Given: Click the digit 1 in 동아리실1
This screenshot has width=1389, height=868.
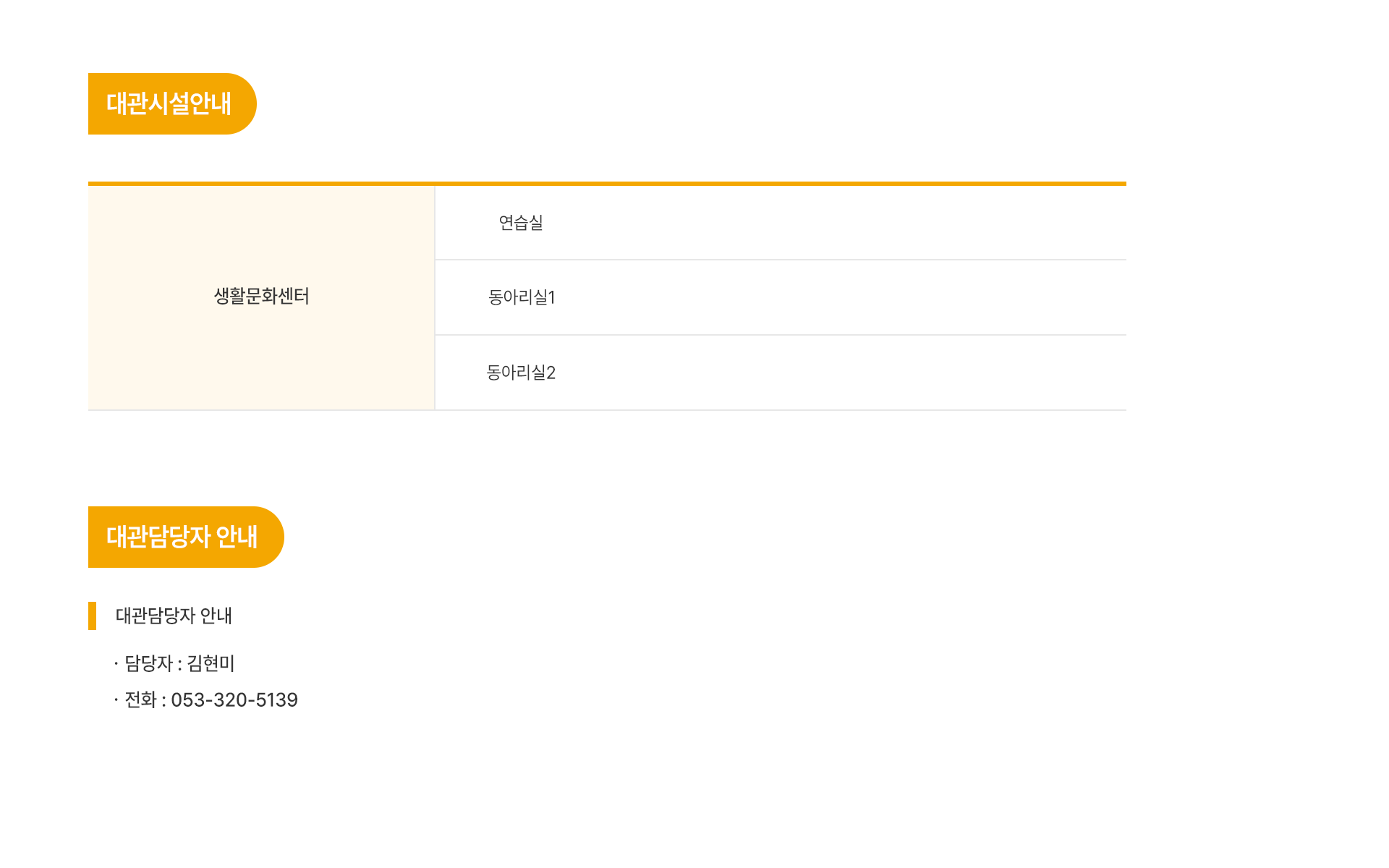Looking at the screenshot, I should click(552, 297).
